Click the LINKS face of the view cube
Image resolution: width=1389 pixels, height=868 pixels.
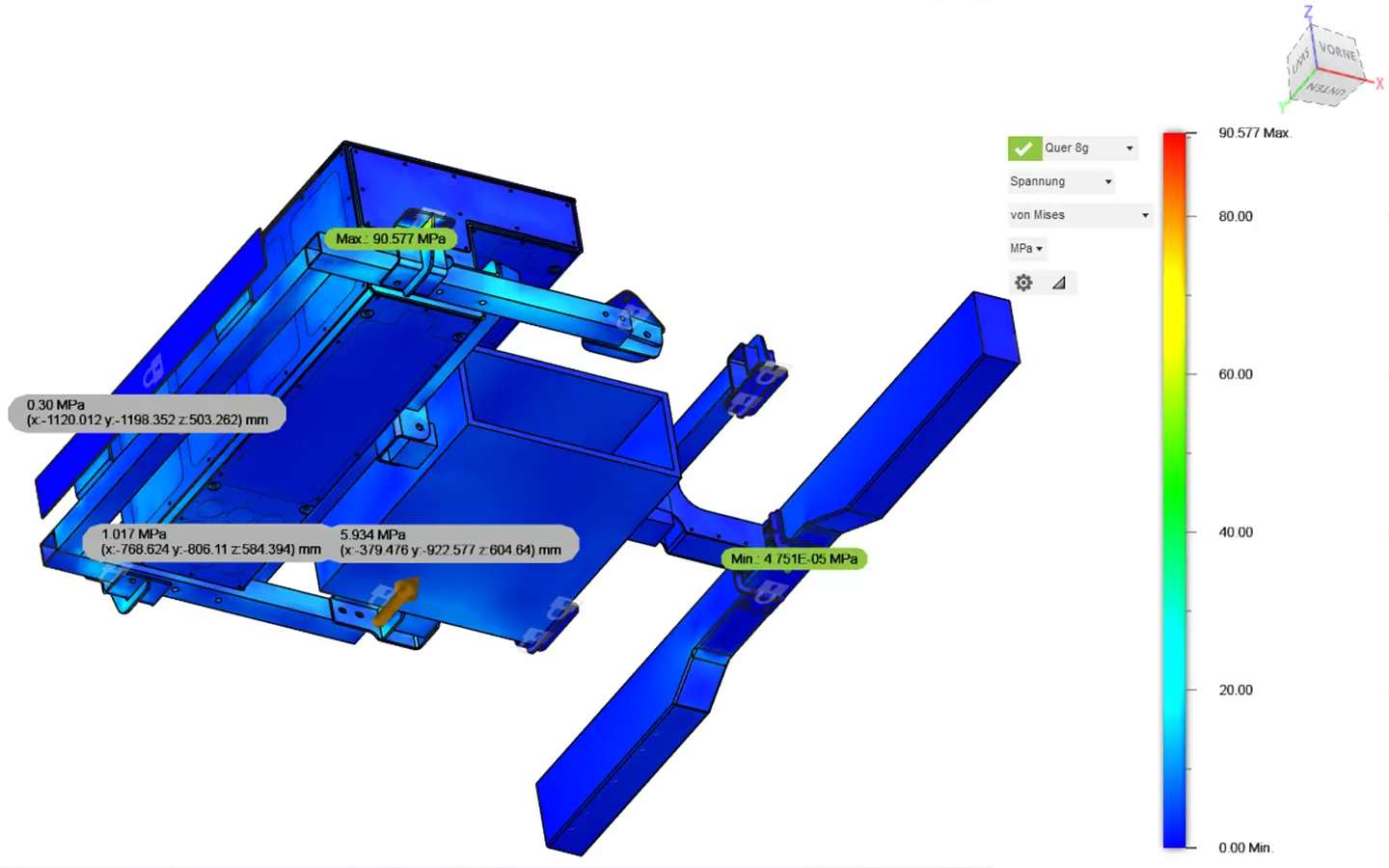click(1300, 60)
